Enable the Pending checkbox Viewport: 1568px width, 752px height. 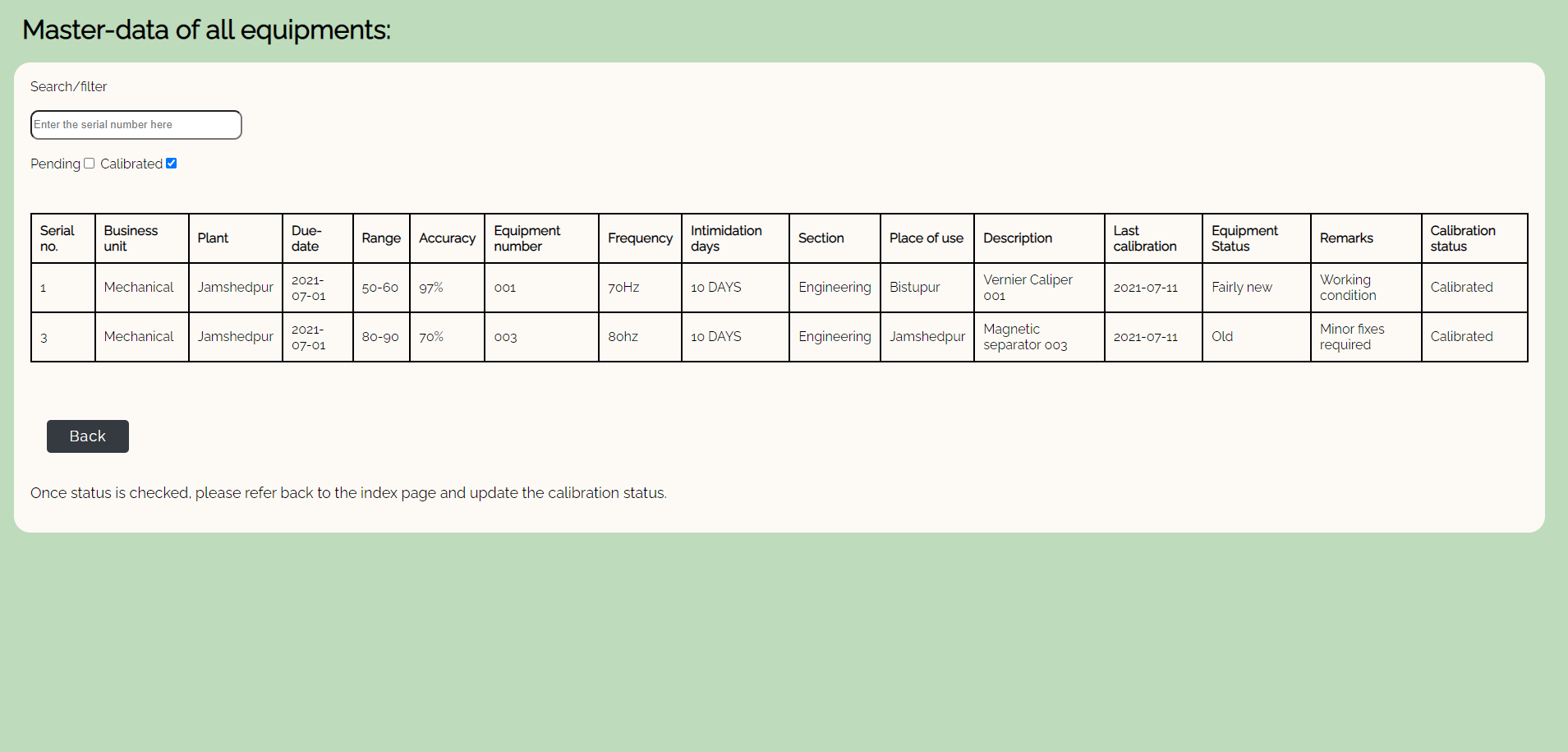pyautogui.click(x=90, y=163)
